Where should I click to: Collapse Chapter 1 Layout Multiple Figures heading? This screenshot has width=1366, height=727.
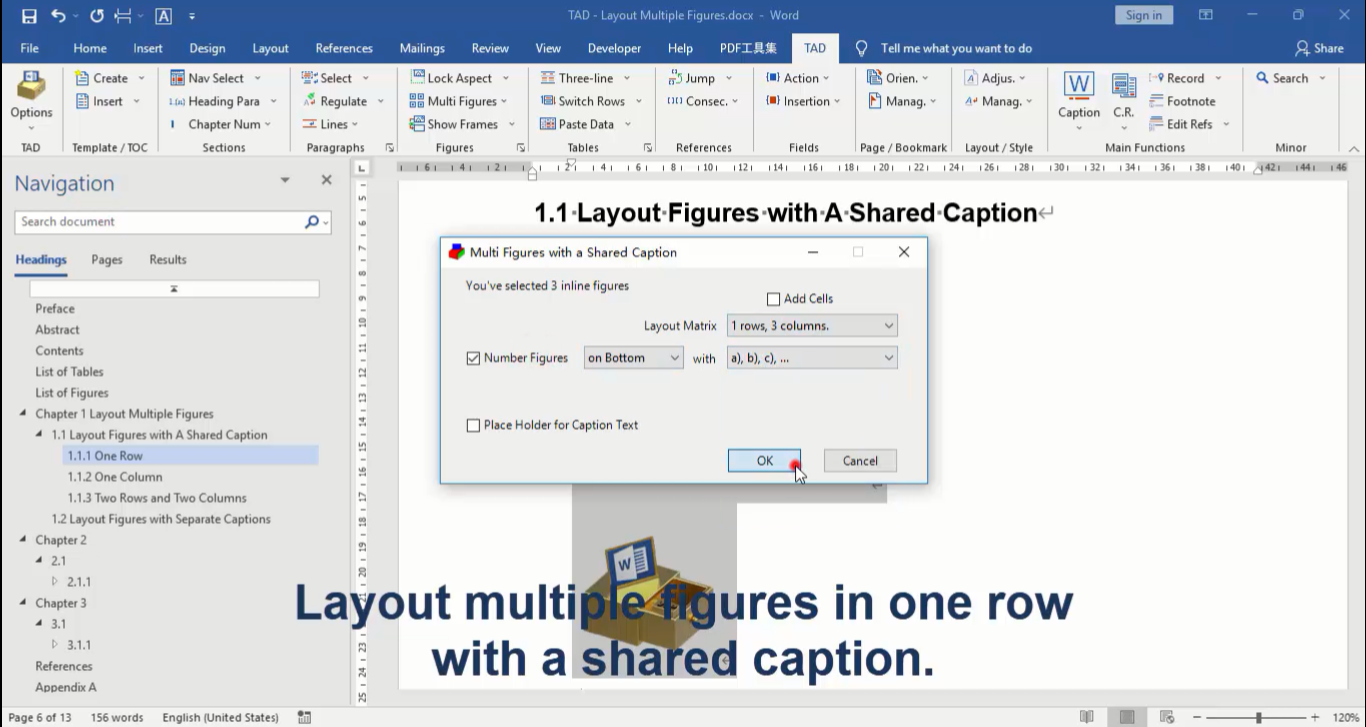[24, 414]
